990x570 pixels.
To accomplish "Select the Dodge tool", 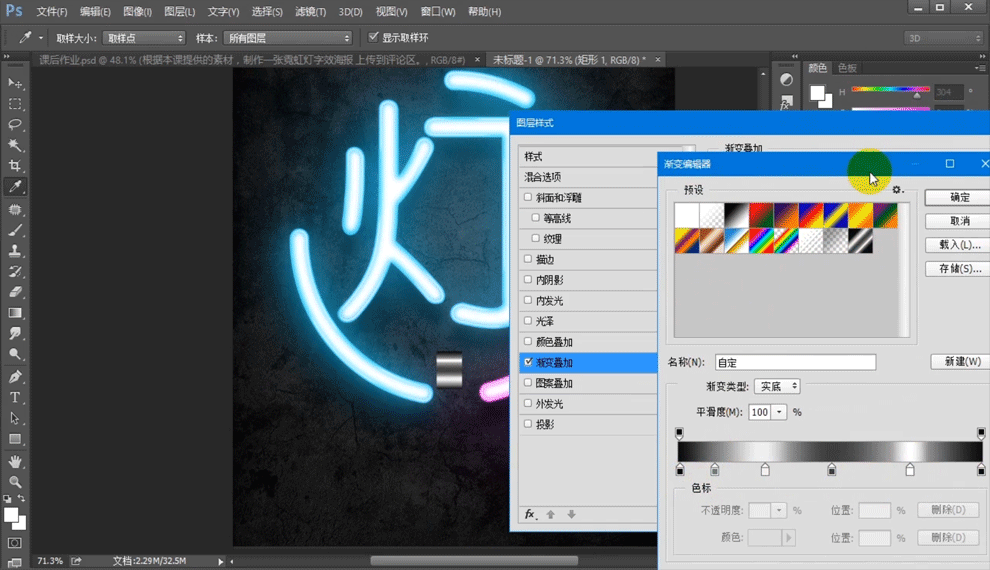I will click(x=15, y=354).
